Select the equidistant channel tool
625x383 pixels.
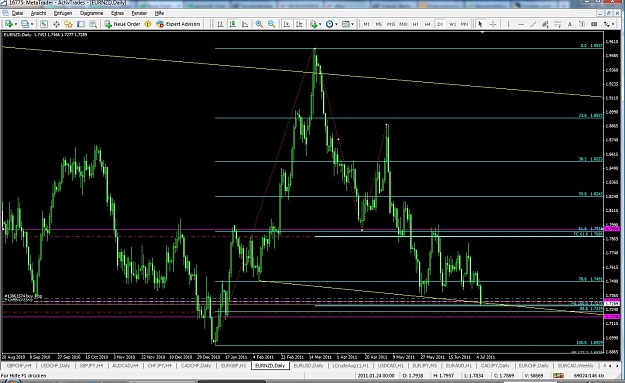pyautogui.click(x=545, y=24)
